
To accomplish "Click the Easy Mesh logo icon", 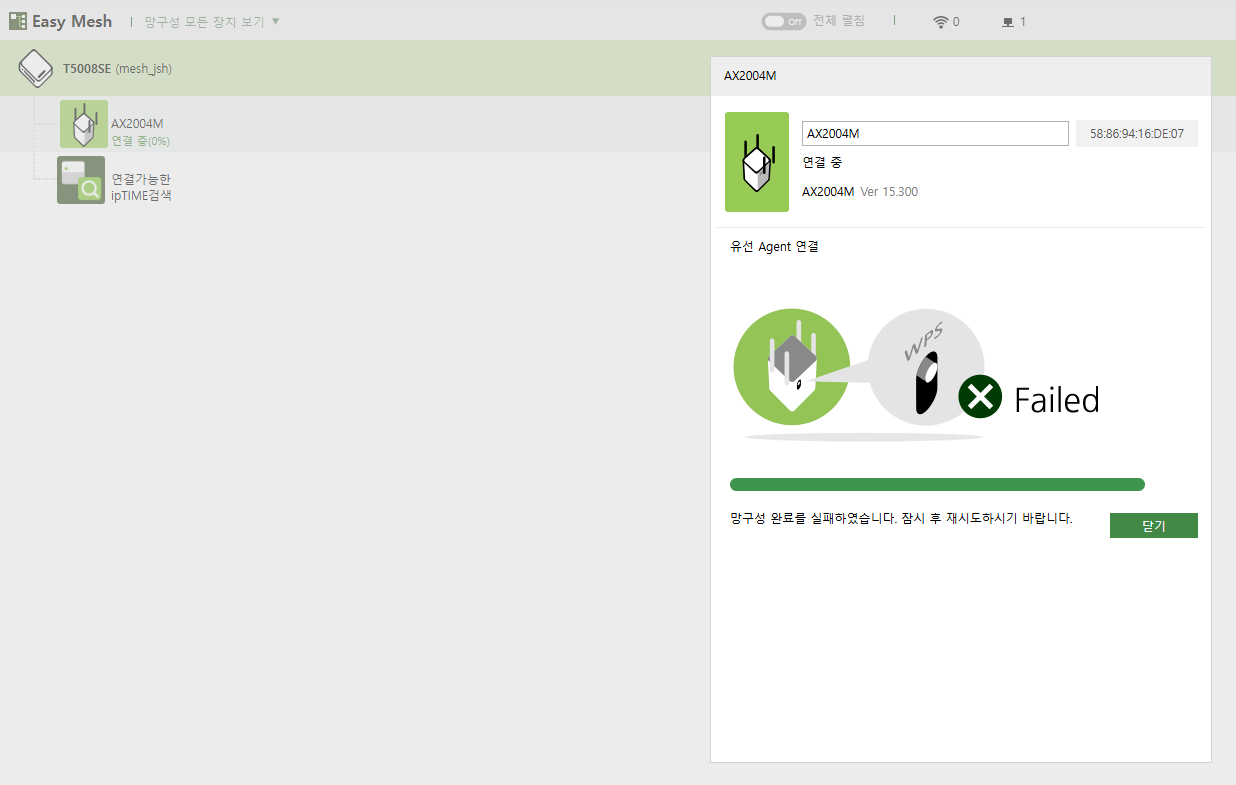I will 18,21.
